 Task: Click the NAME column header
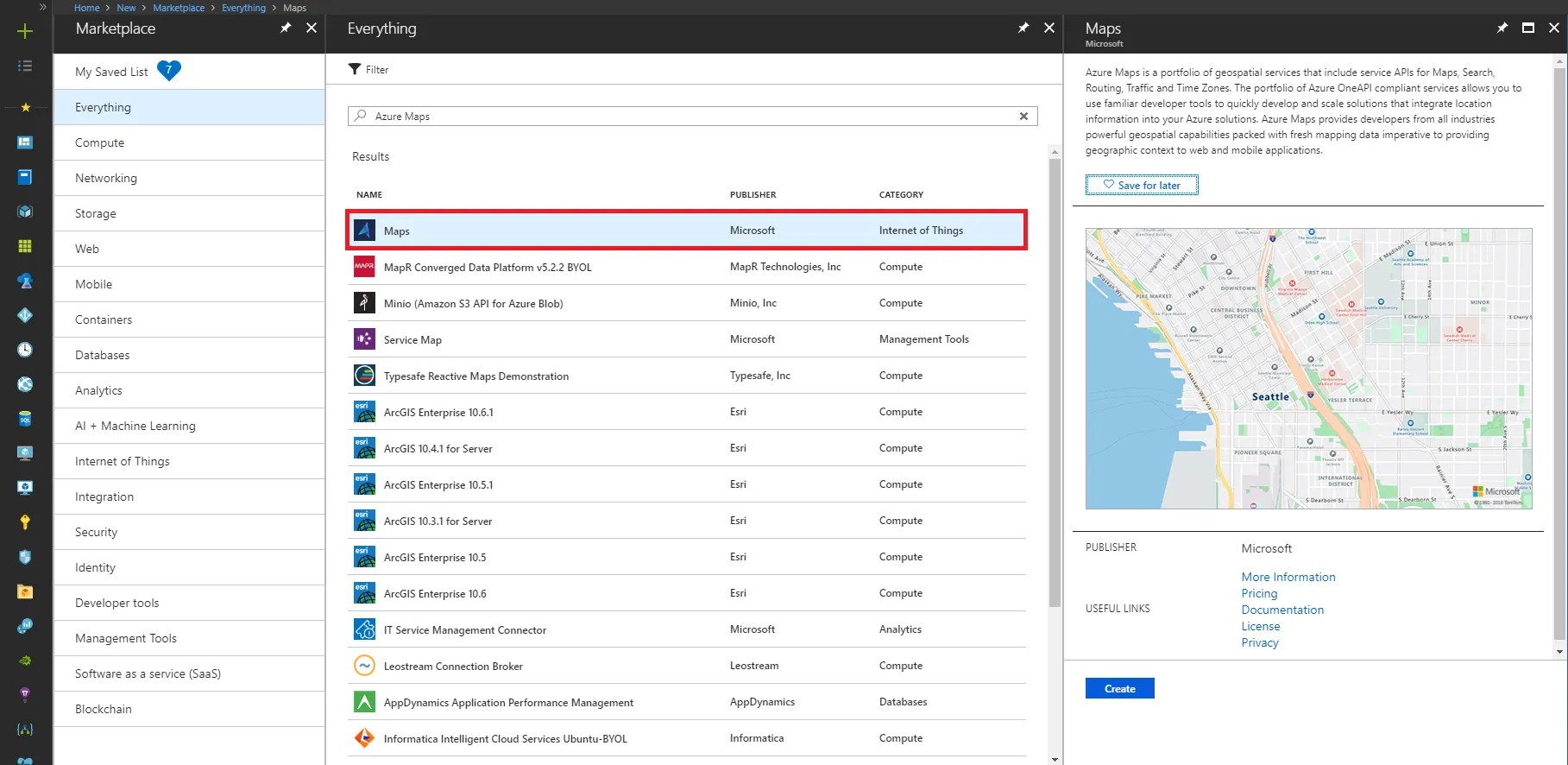(369, 194)
